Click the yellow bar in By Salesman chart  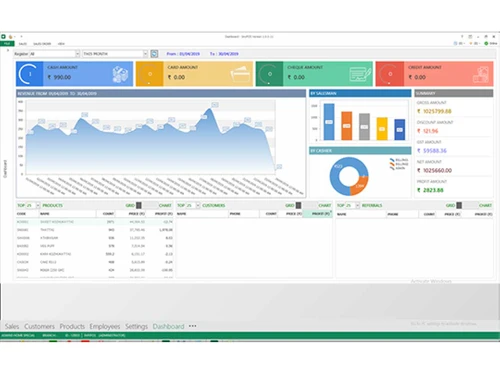(382, 129)
